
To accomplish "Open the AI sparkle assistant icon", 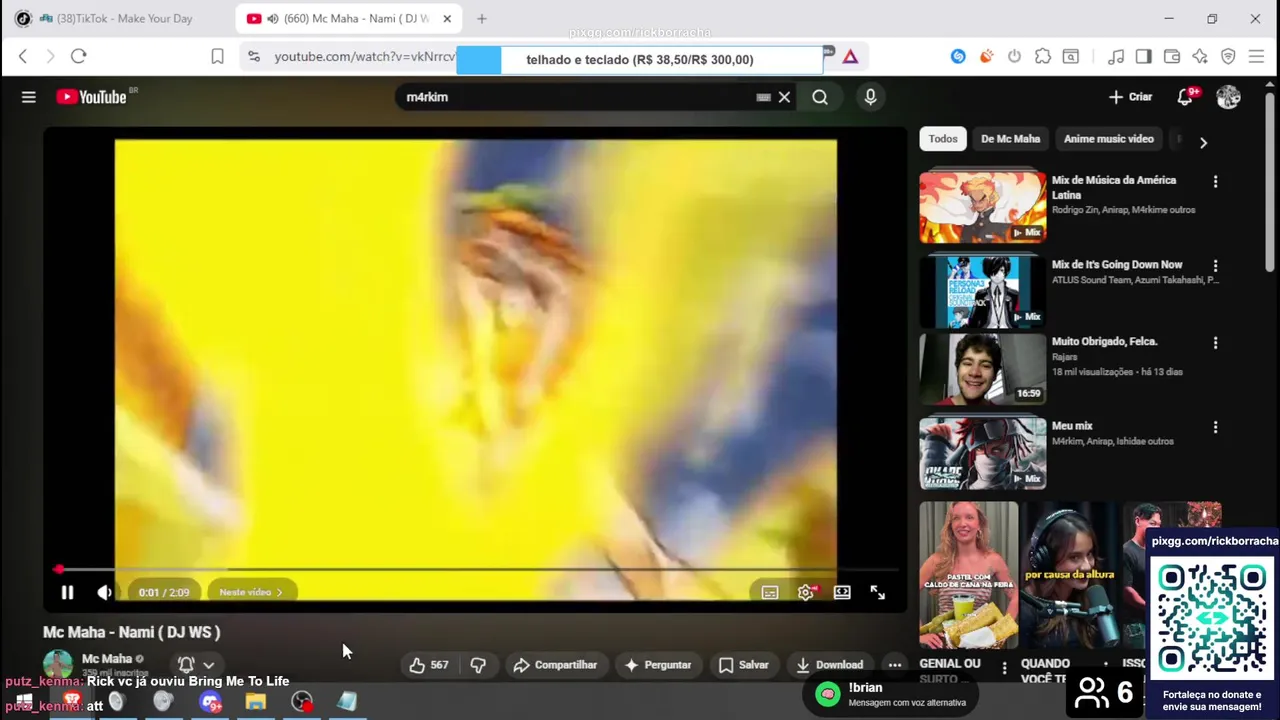I will point(1200,57).
